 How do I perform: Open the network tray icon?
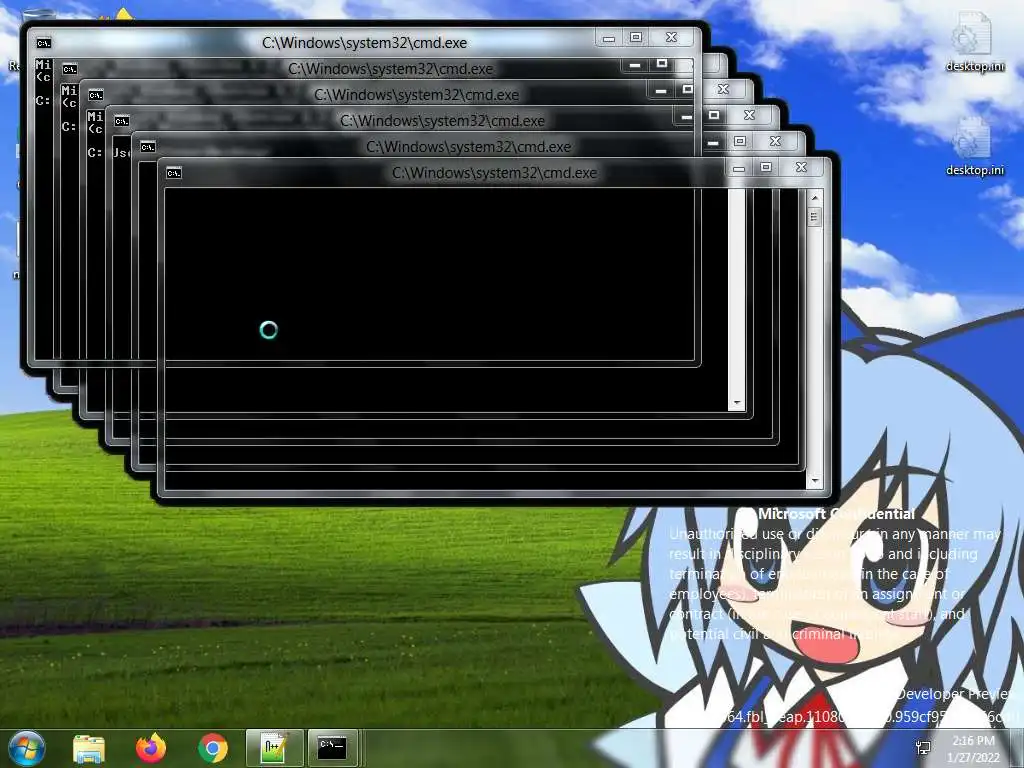tap(923, 748)
